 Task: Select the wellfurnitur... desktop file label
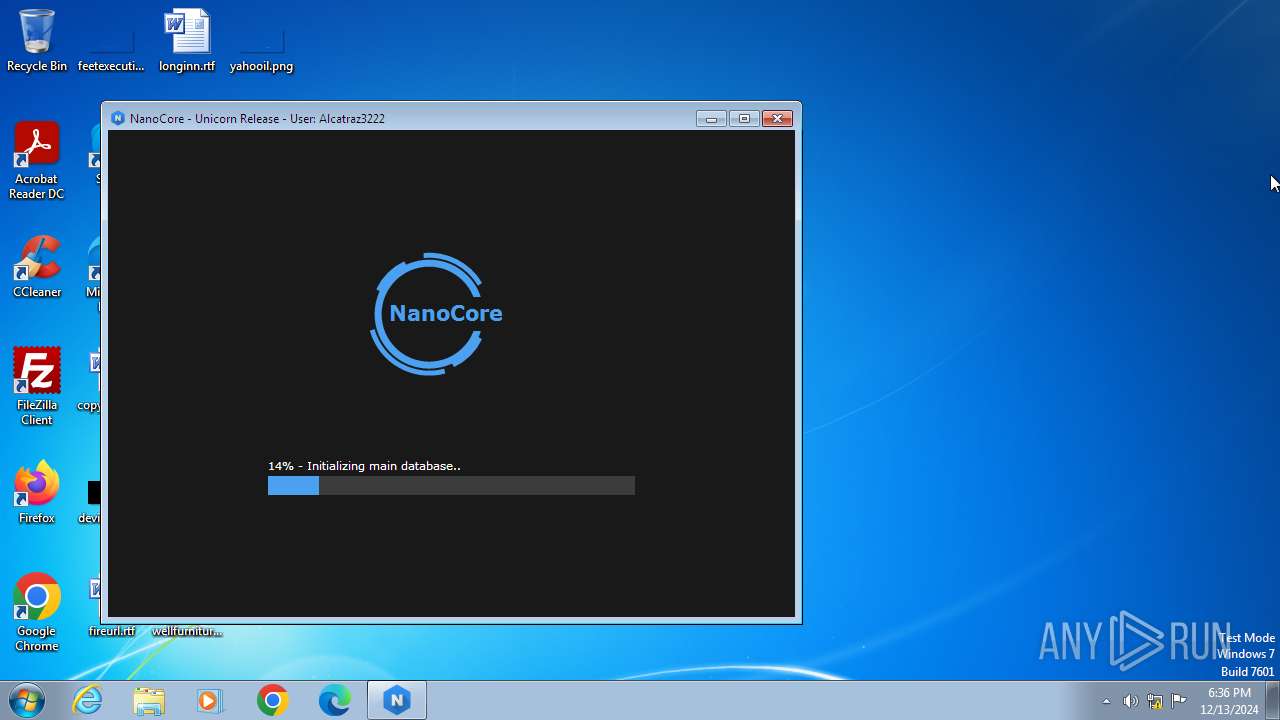tap(187, 631)
